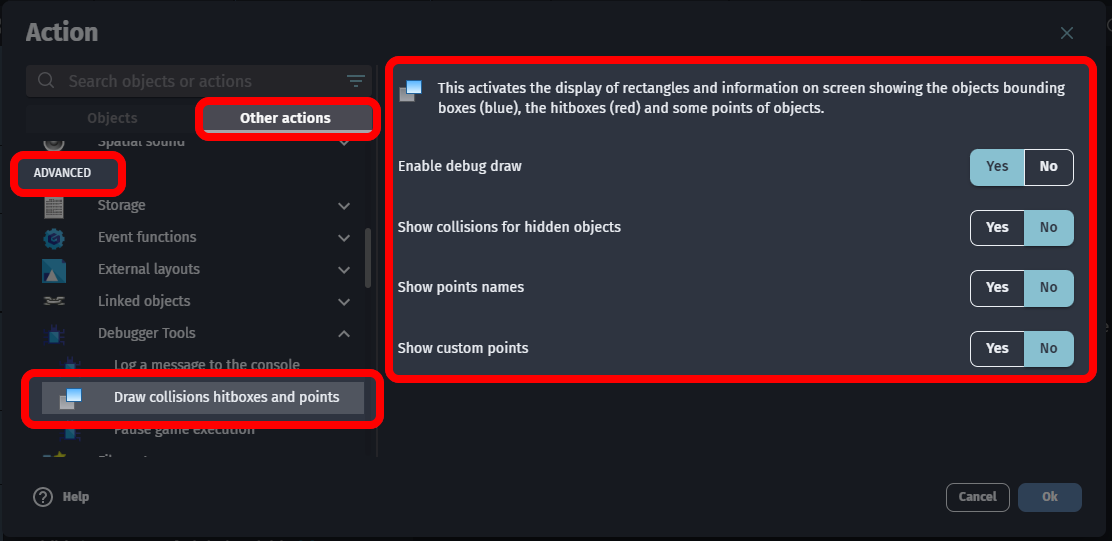This screenshot has height=541, width=1112.
Task: Click the Debugger Tools bug icon
Action: pyautogui.click(x=54, y=333)
